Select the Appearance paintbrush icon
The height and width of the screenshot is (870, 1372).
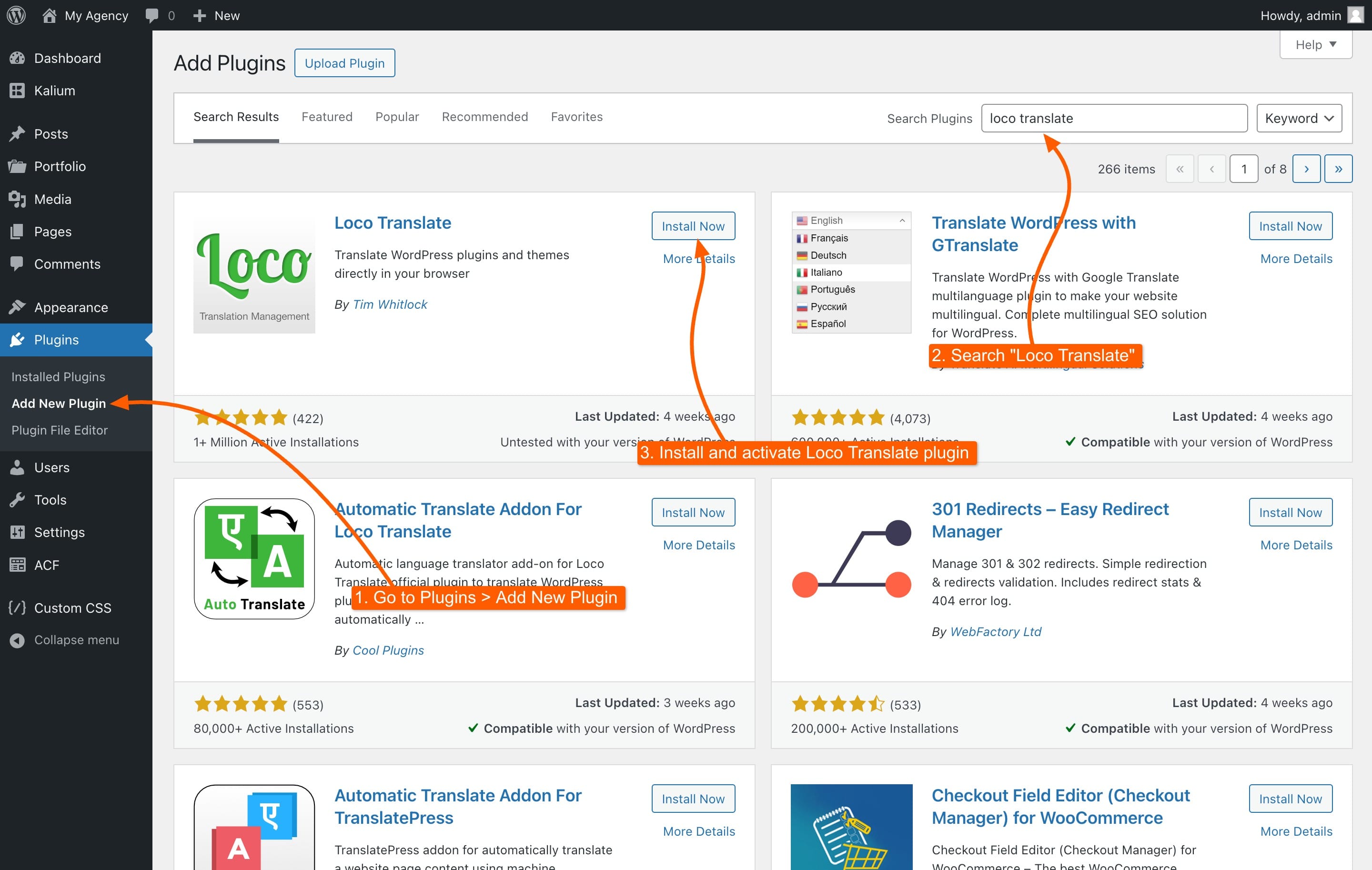[x=17, y=307]
